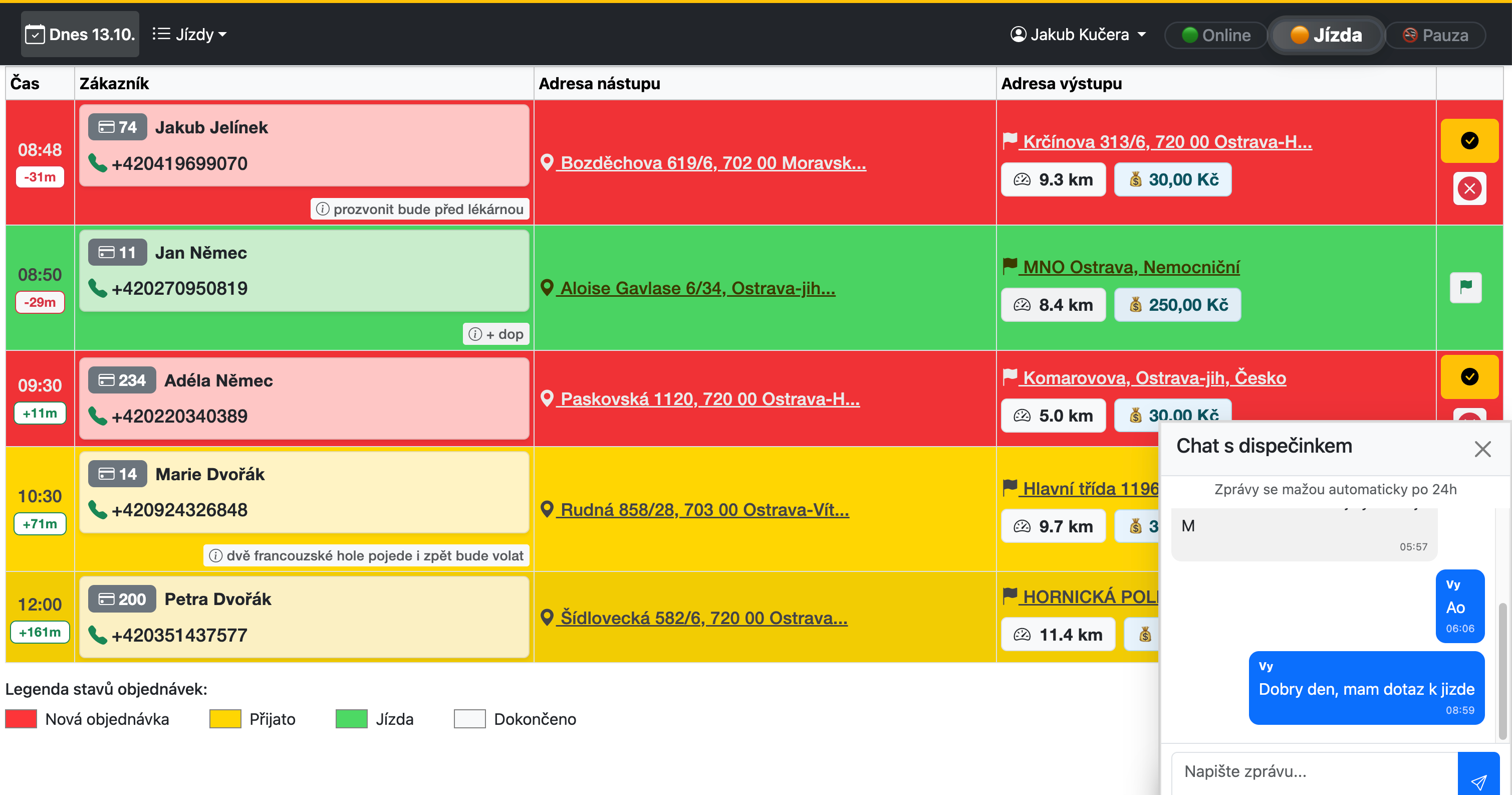Click phone icon next to +420419699070
The height and width of the screenshot is (795, 1512).
tap(97, 162)
